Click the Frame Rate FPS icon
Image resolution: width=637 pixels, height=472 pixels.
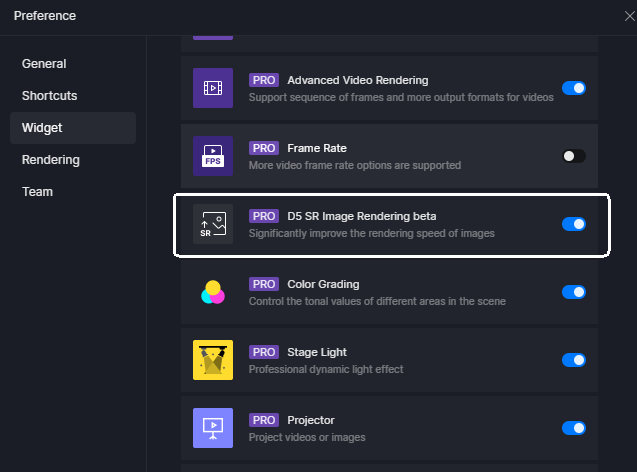click(213, 156)
